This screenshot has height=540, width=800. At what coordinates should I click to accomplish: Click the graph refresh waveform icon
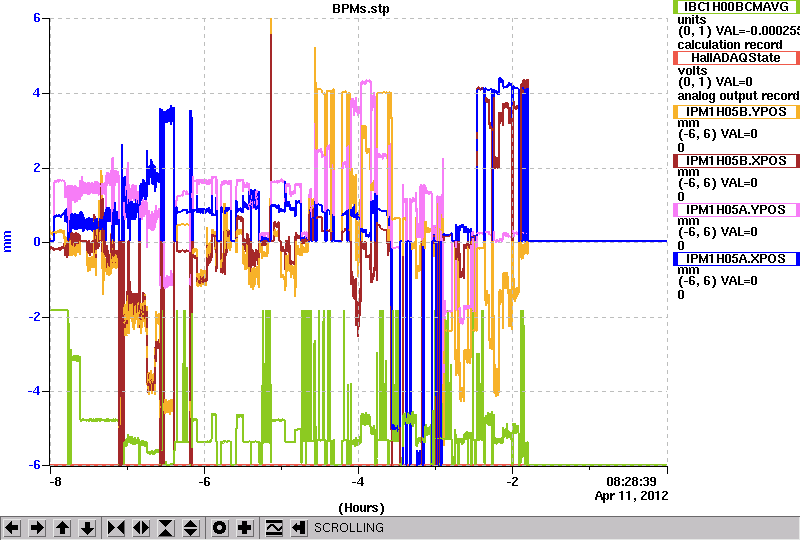coord(274,528)
